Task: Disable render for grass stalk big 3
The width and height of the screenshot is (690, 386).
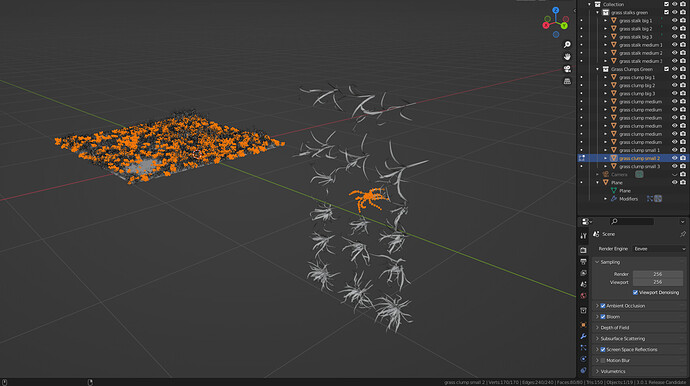Action: (683, 37)
